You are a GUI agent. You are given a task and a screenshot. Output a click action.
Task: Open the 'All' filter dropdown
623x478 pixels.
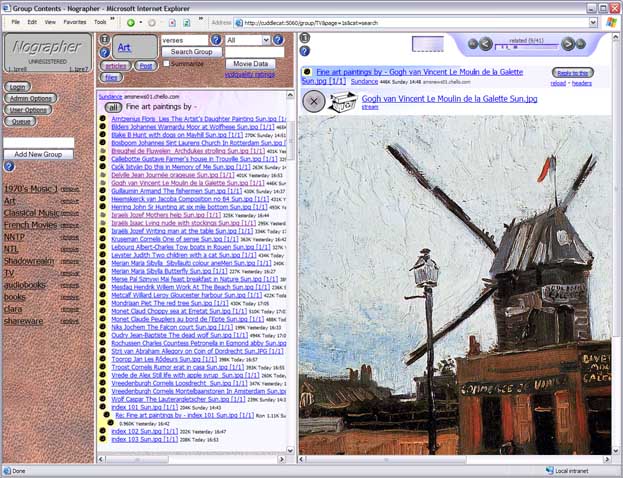click(248, 40)
